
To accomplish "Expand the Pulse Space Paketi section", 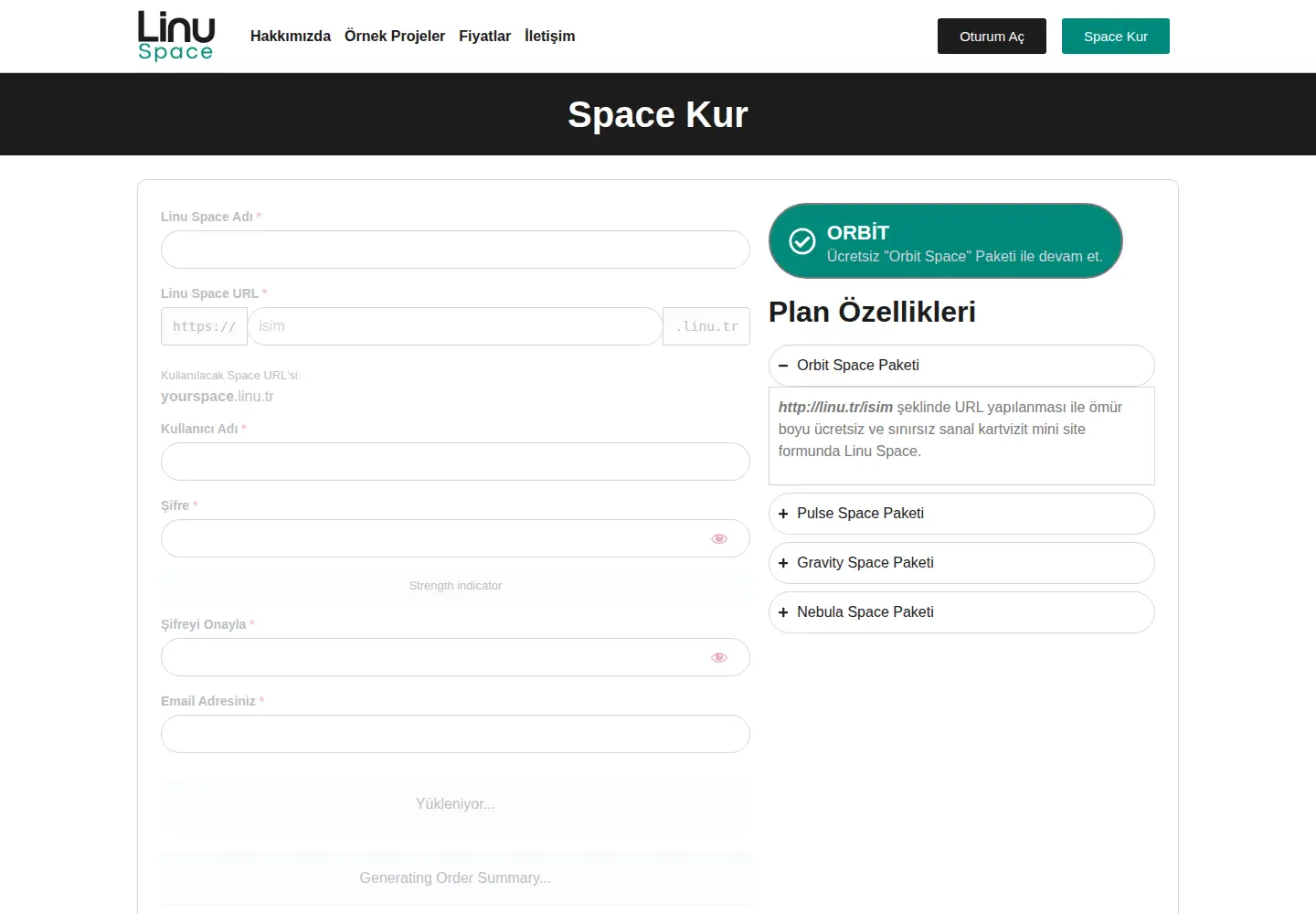I will 961,514.
